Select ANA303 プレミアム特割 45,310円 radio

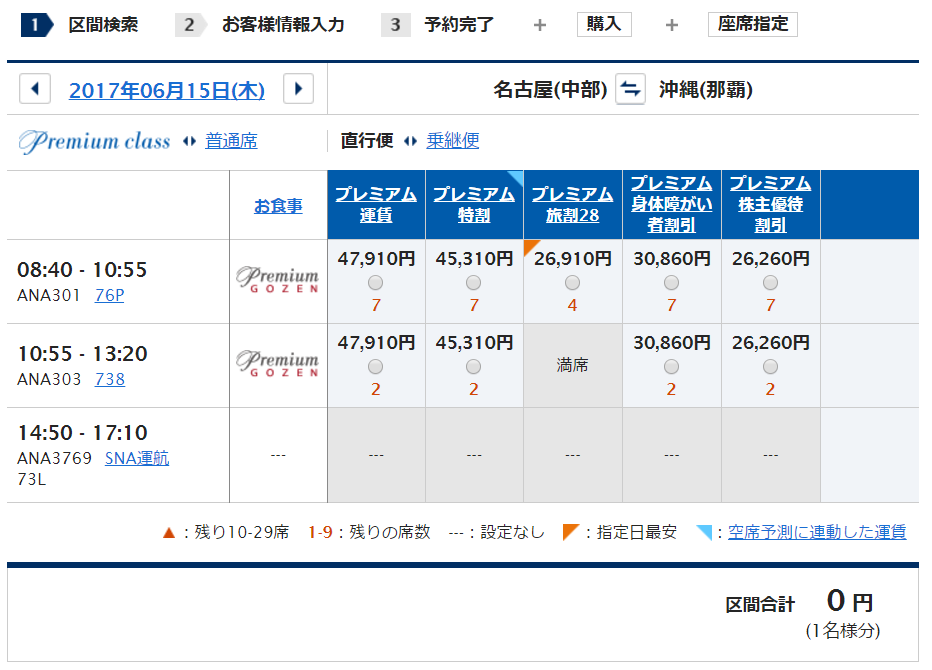coord(474,367)
